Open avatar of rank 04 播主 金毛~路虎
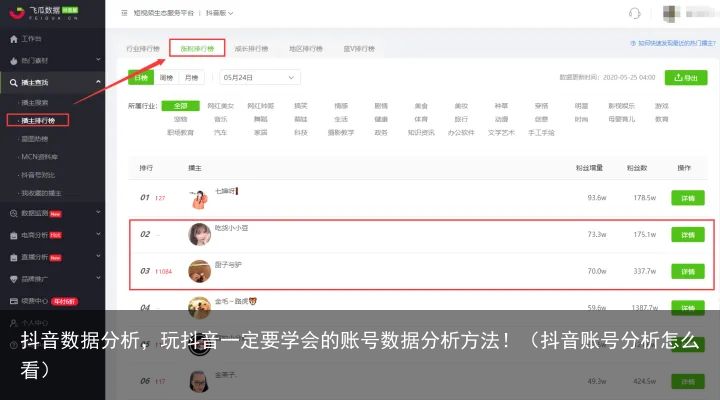 pos(199,307)
